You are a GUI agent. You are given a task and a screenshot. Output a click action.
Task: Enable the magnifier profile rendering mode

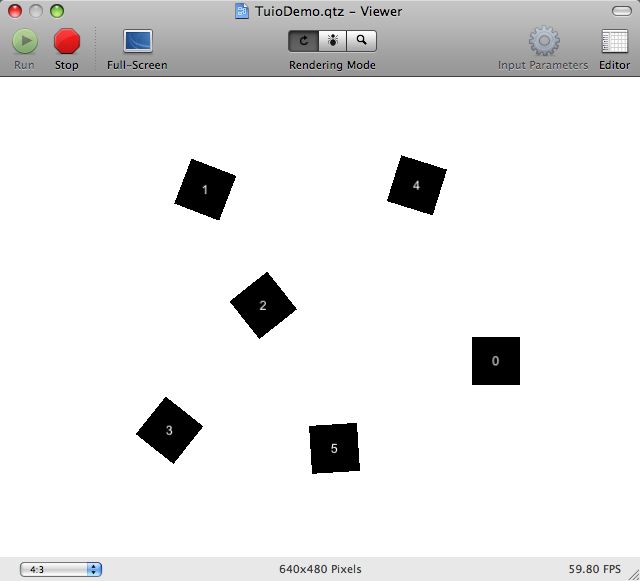(361, 41)
